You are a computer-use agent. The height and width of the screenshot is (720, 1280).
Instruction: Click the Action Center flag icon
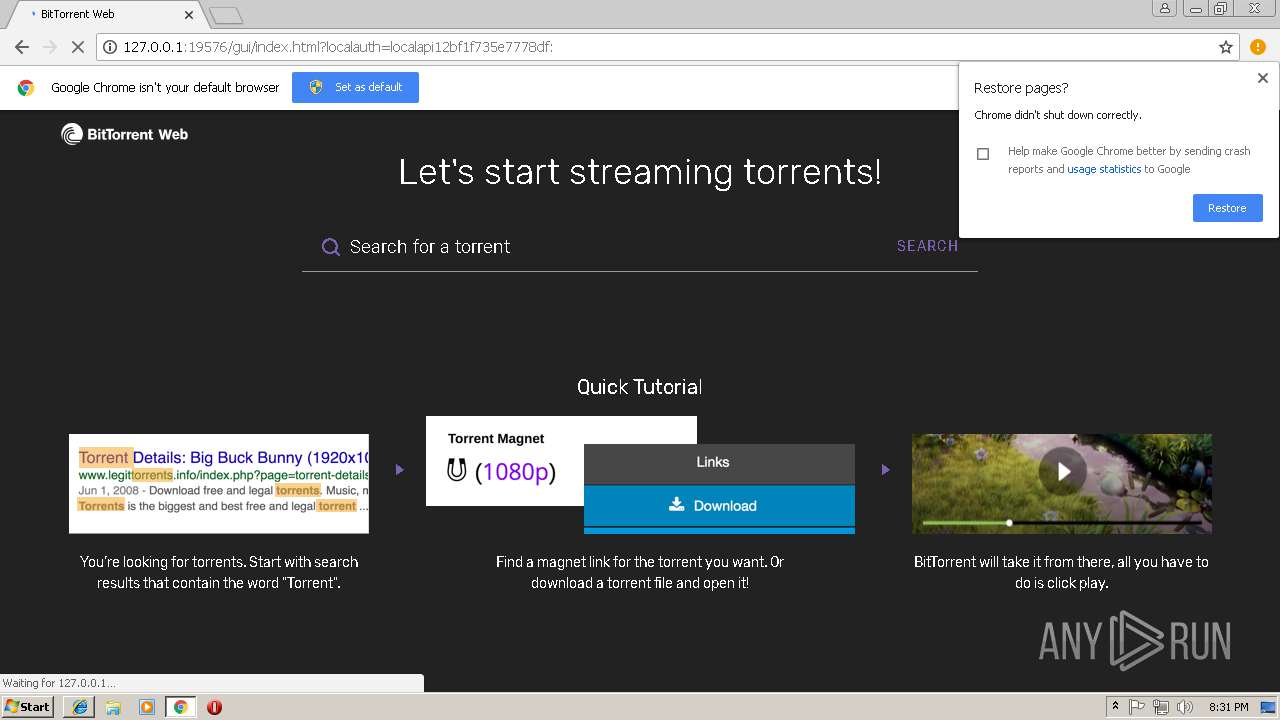pos(1137,707)
